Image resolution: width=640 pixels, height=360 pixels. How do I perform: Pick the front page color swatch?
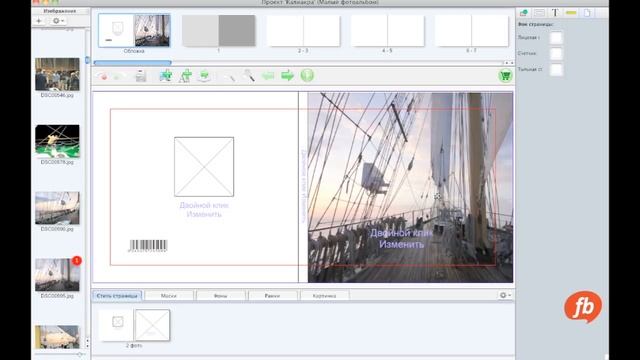[556, 38]
